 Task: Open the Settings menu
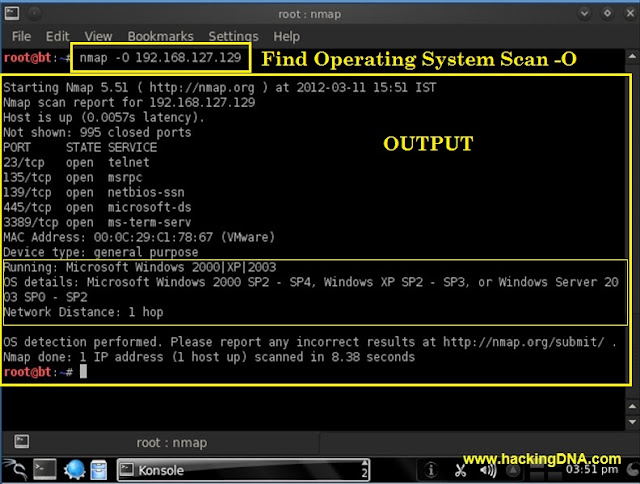point(233,37)
